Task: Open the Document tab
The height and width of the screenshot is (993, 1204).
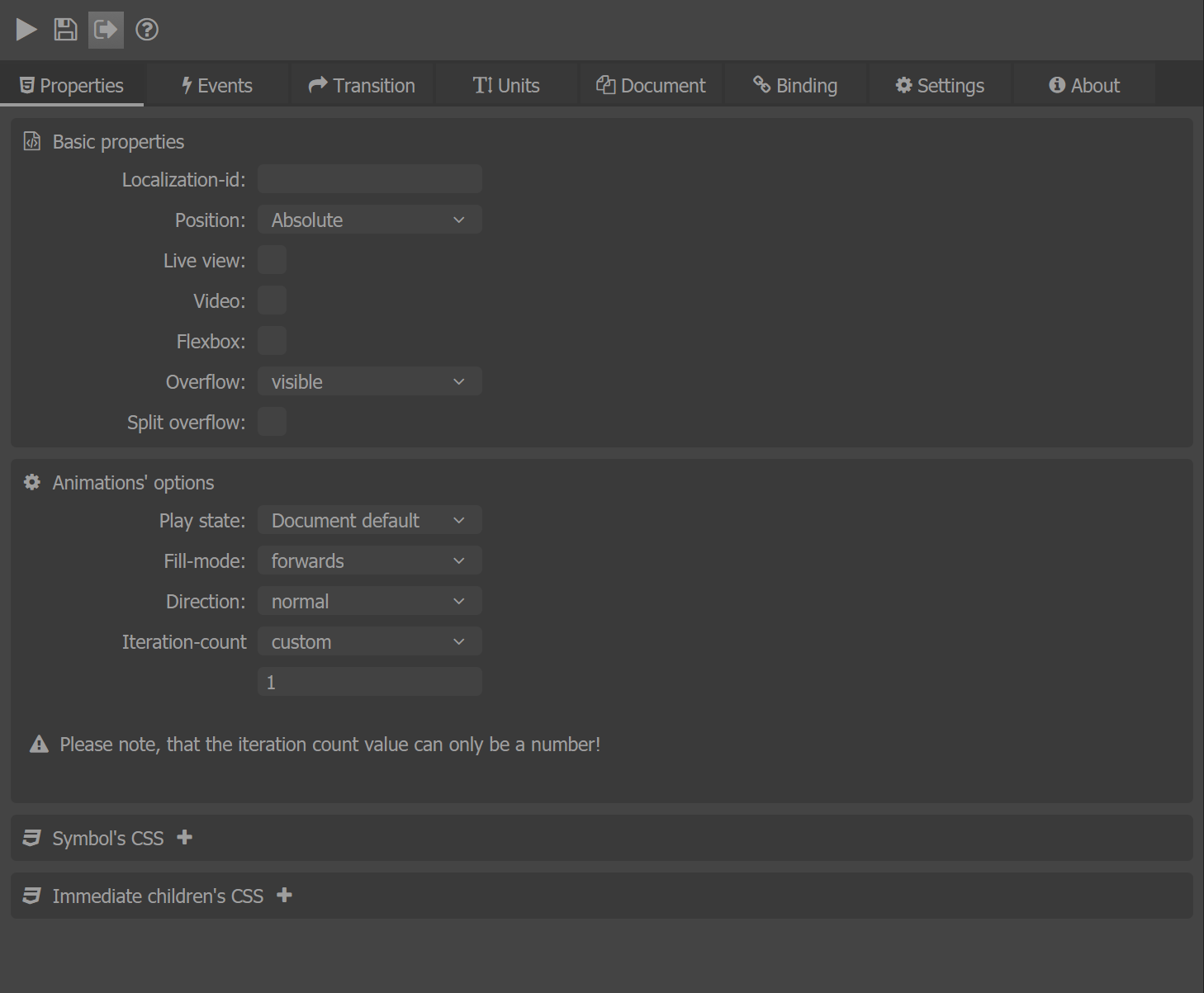Action: (x=651, y=86)
